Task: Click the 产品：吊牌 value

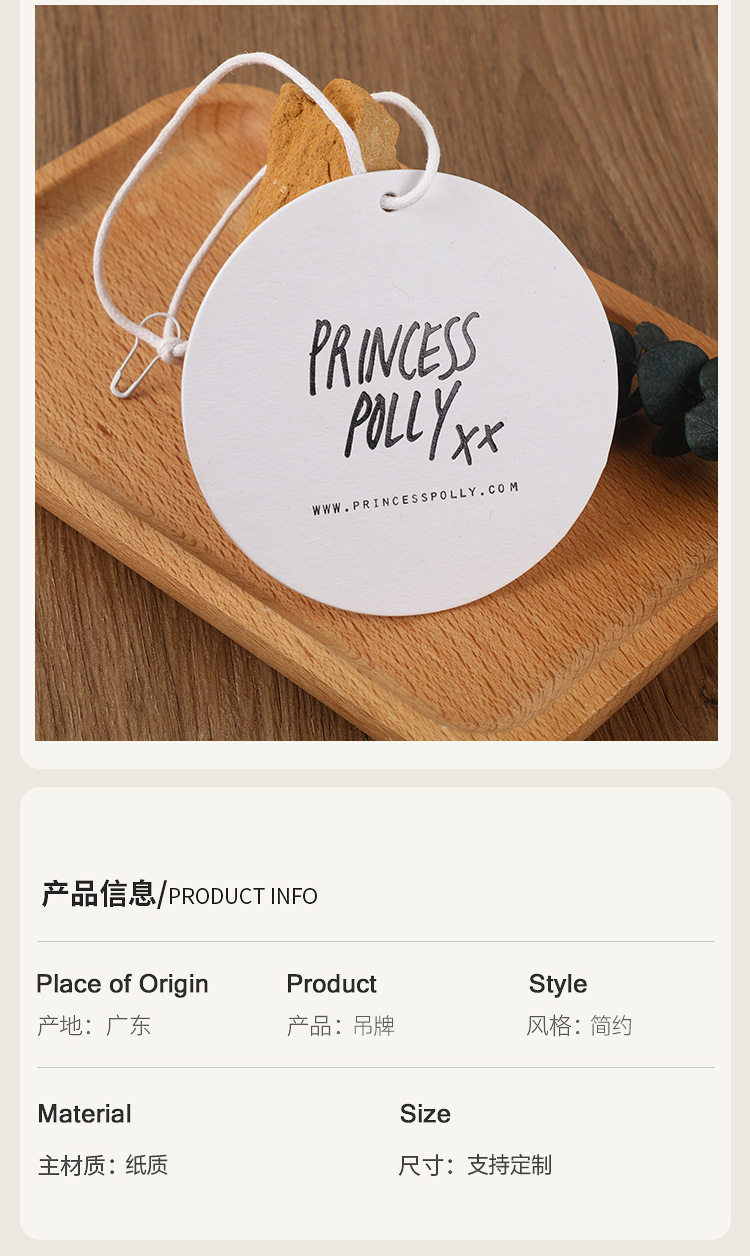Action: 341,1026
